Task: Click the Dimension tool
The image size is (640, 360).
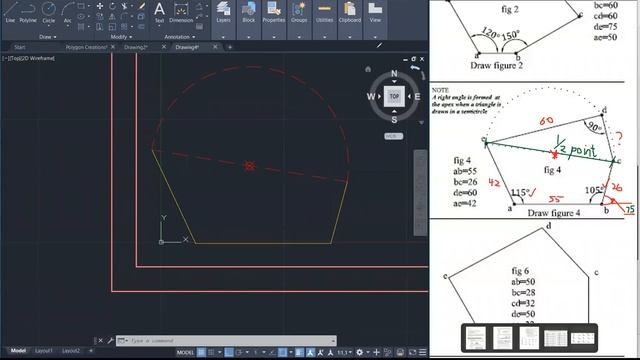Action: [181, 12]
